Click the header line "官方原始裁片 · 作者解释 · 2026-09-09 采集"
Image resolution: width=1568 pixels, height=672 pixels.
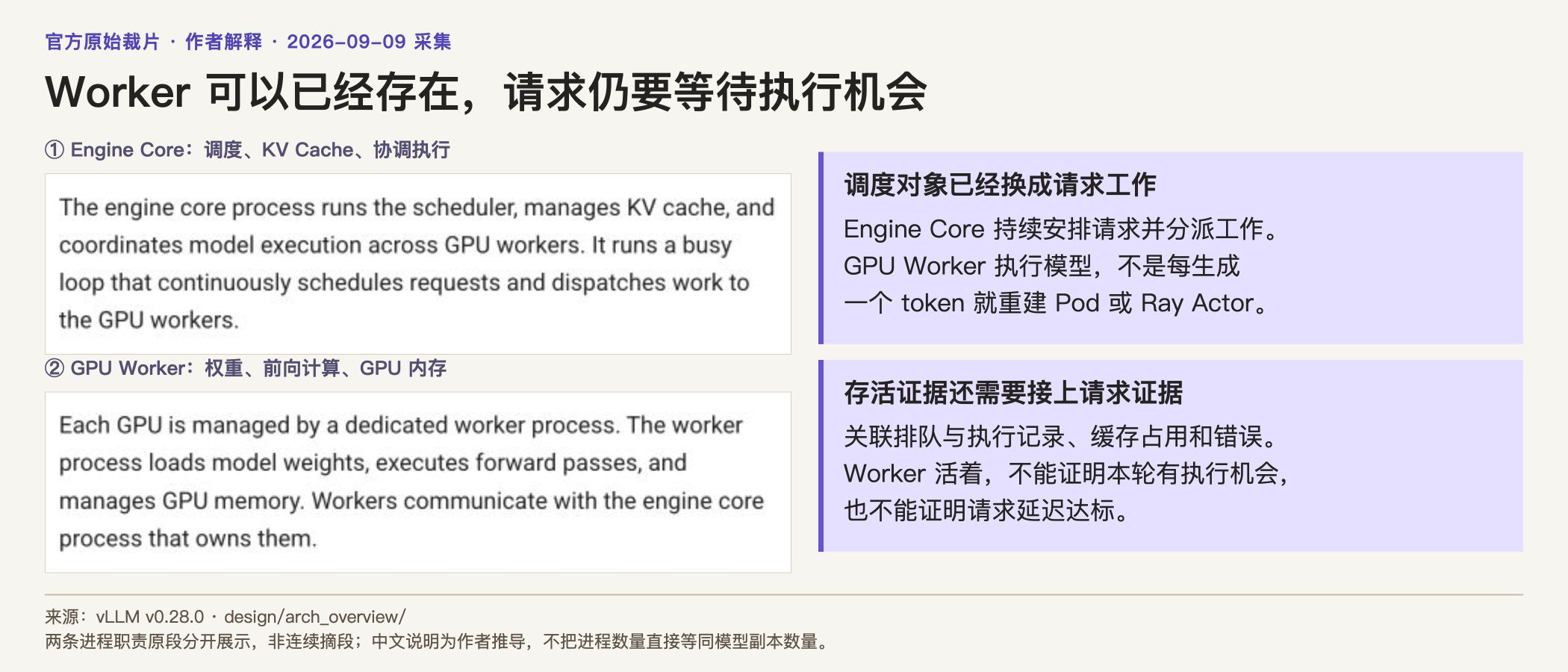(x=248, y=42)
